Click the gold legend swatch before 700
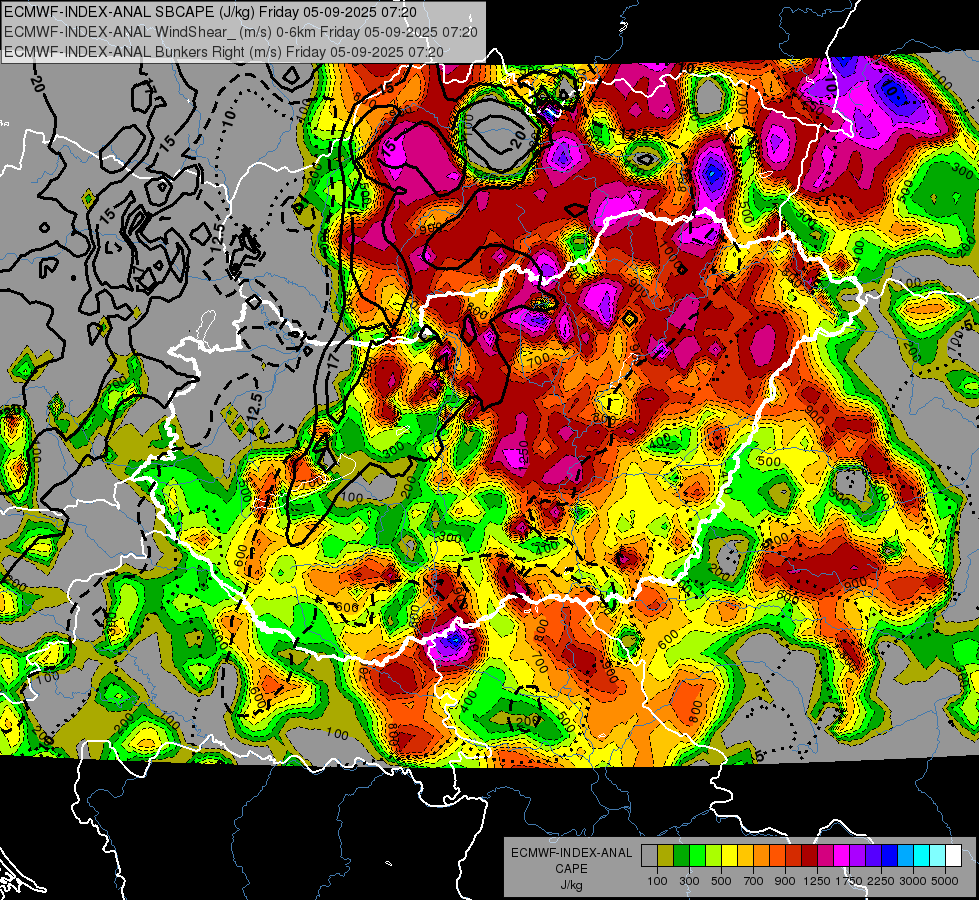This screenshot has width=979, height=900. tap(745, 855)
